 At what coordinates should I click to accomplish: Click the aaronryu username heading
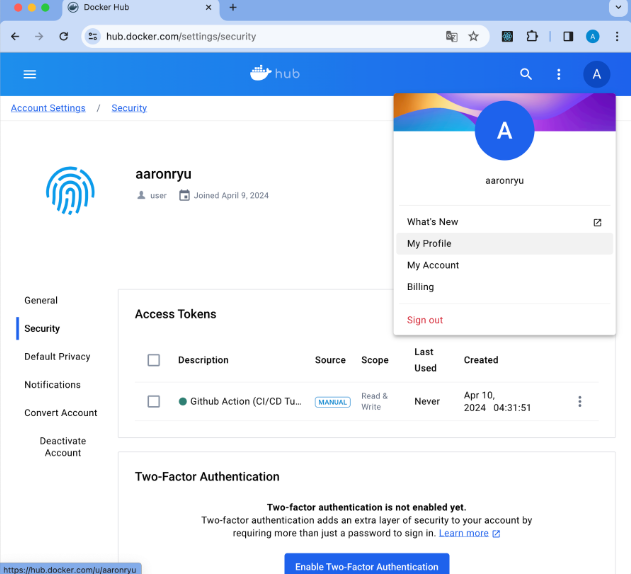163,174
